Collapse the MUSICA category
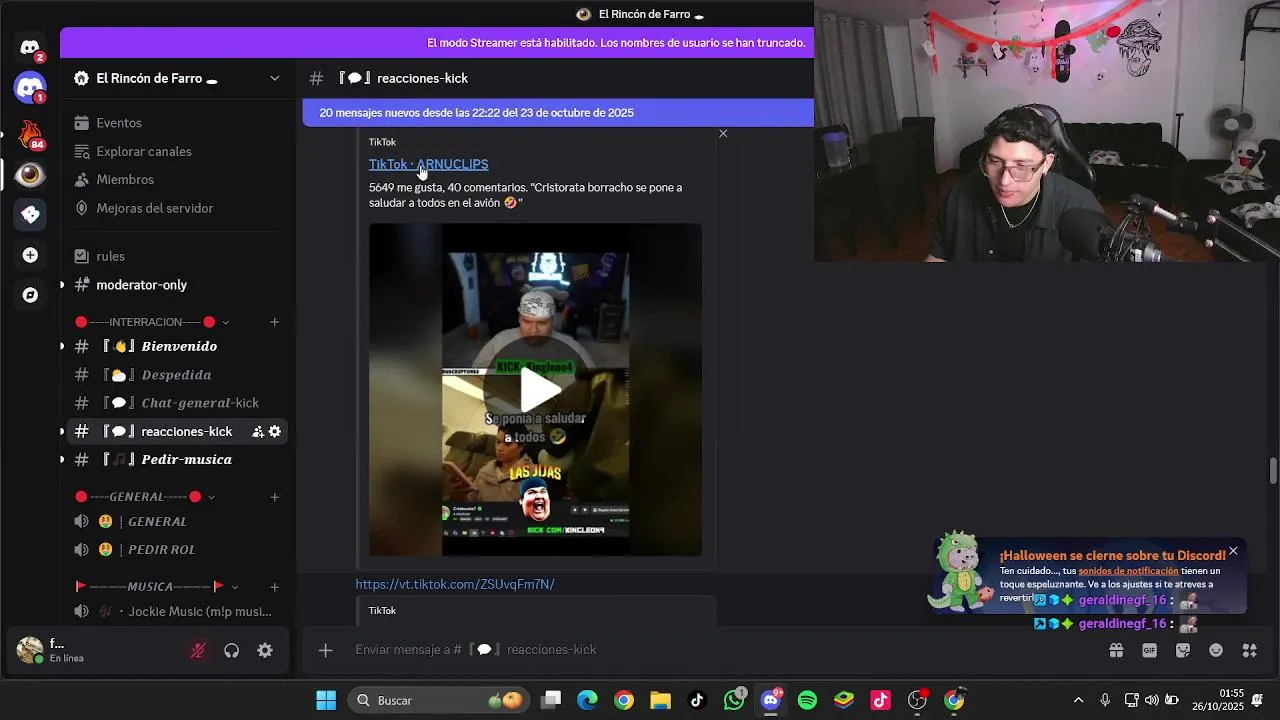This screenshot has height=720, width=1280. (x=156, y=586)
